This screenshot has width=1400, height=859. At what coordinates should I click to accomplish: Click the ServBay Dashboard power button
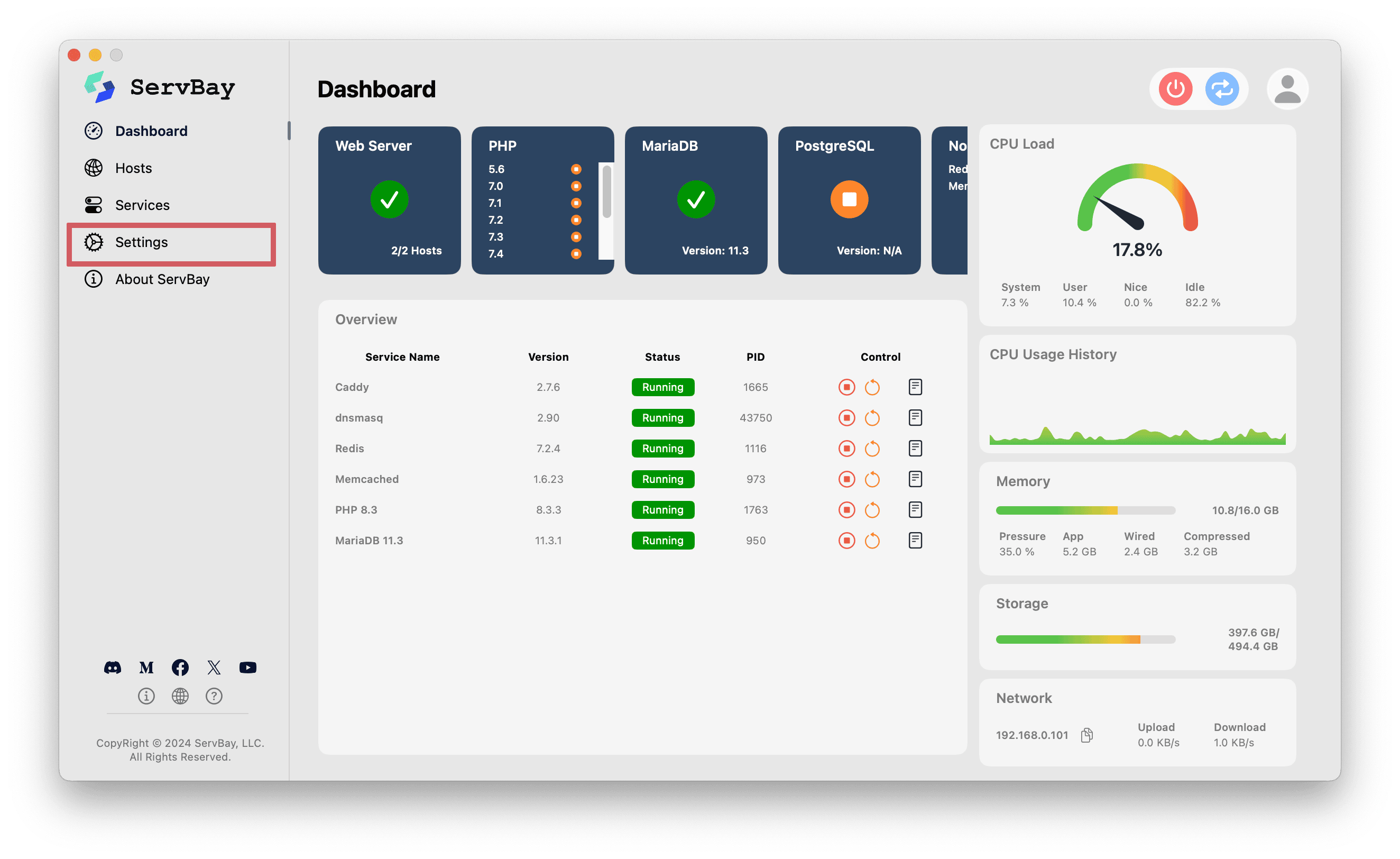click(1175, 89)
